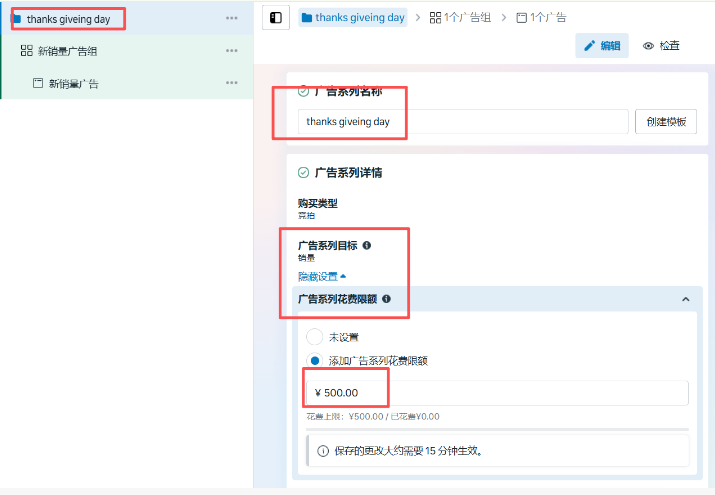This screenshot has height=495, width=715.
Task: Go to 1个广告组 breadcrumb
Action: click(461, 18)
